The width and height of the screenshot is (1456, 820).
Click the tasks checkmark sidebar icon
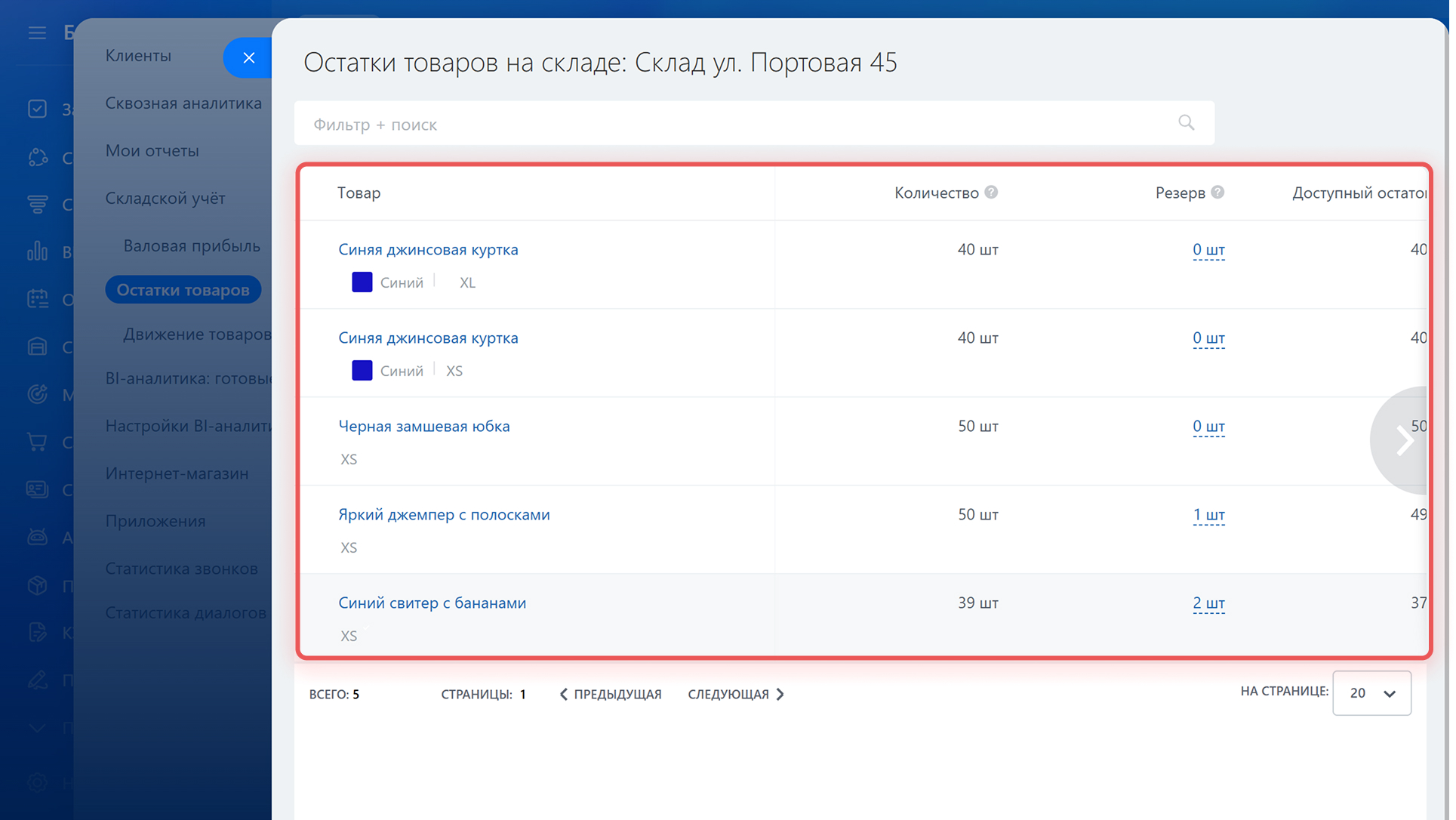click(37, 109)
